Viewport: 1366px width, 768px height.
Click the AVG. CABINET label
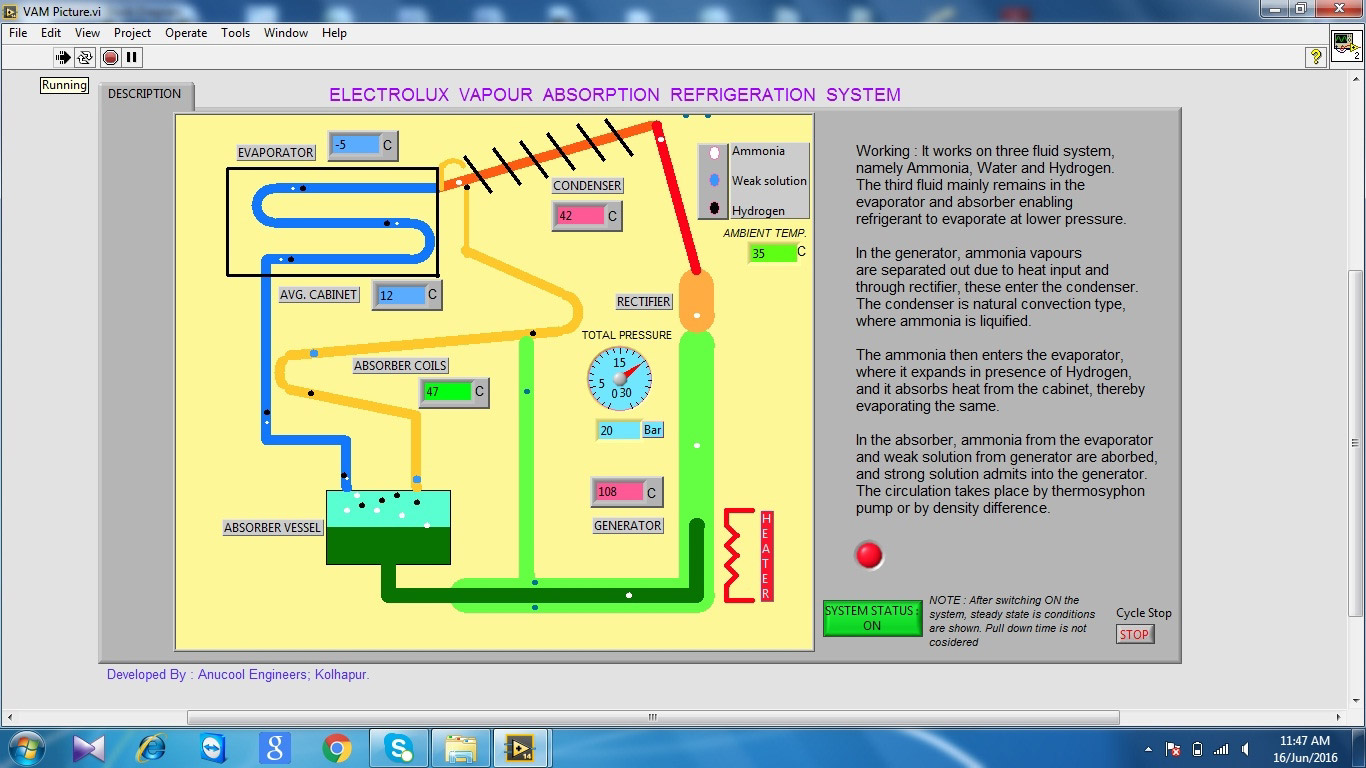coord(318,295)
